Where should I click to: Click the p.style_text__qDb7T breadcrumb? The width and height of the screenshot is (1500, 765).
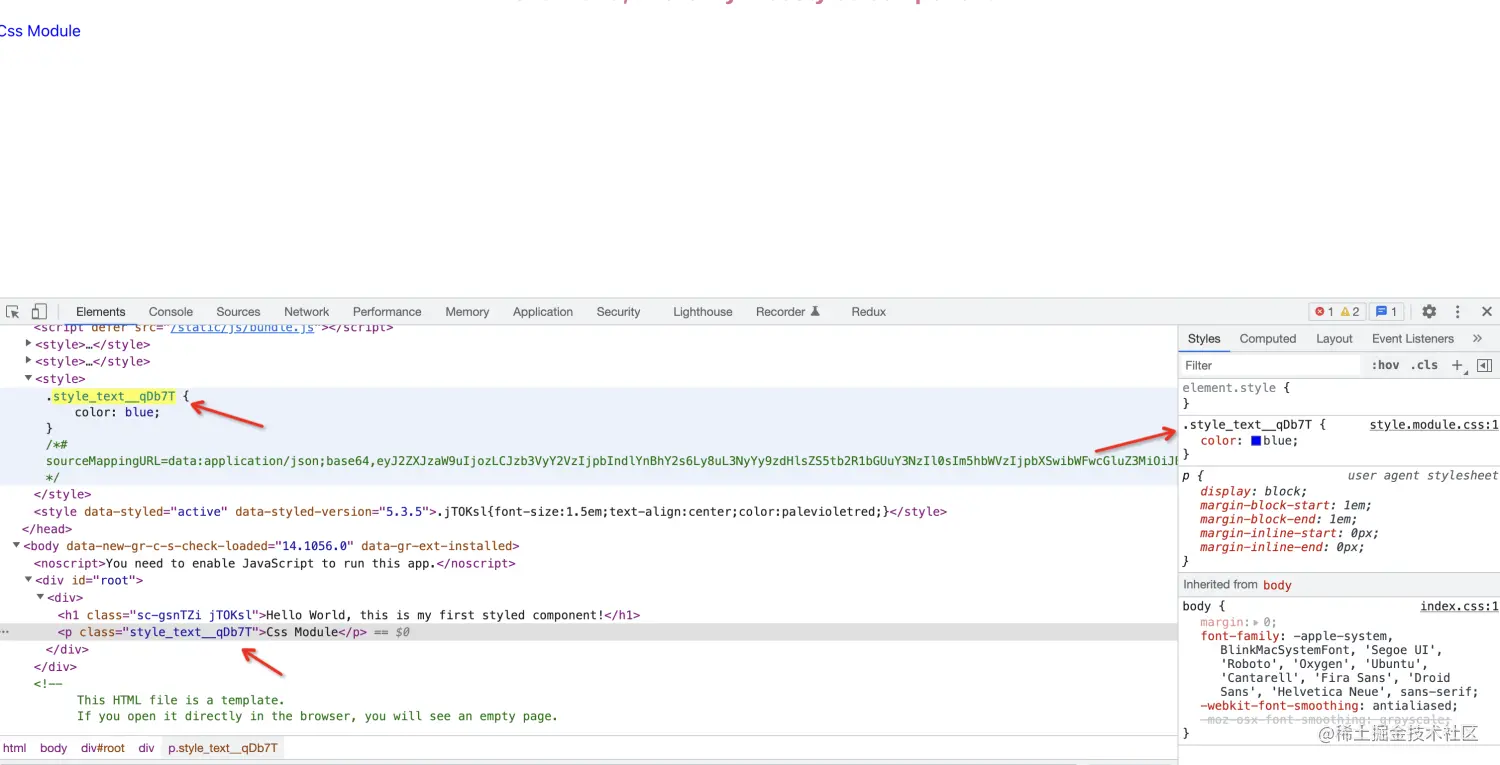tap(223, 748)
